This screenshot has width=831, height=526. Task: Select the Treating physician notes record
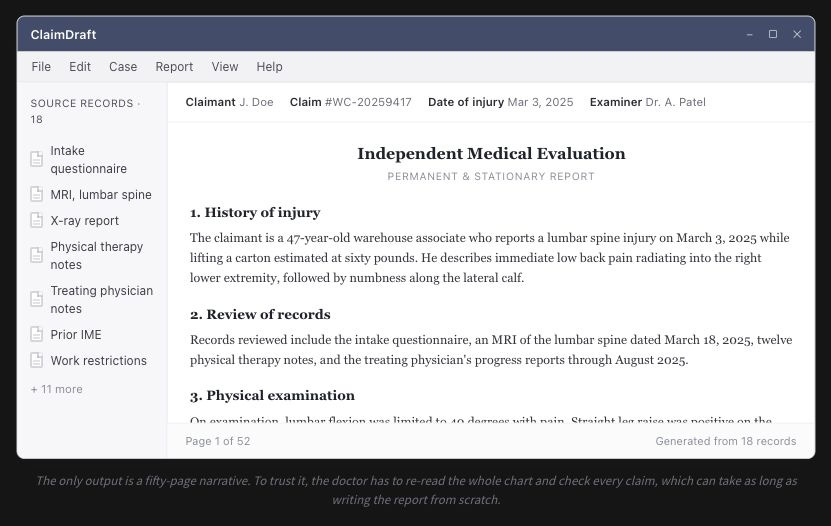point(92,299)
